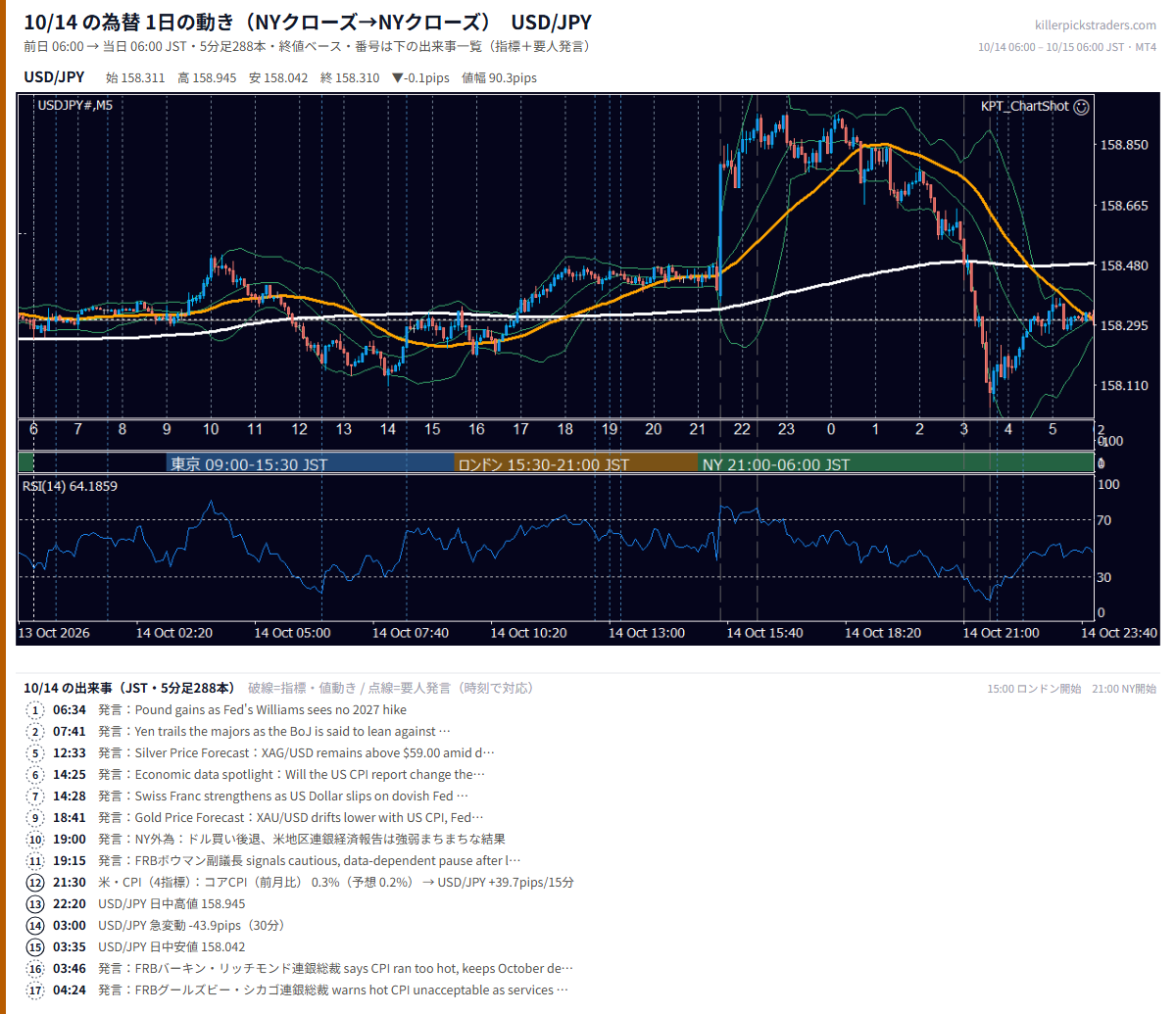
Task: Click the 158.295 price axis label
Action: coord(1124,325)
